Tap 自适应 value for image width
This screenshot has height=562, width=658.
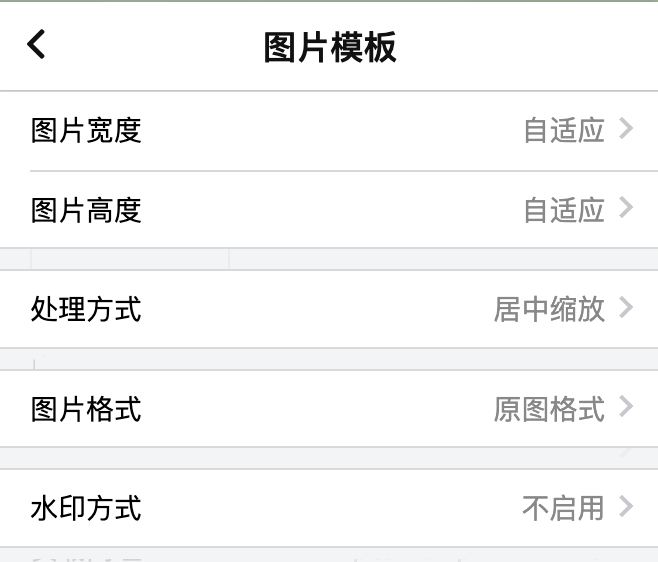[x=564, y=131]
